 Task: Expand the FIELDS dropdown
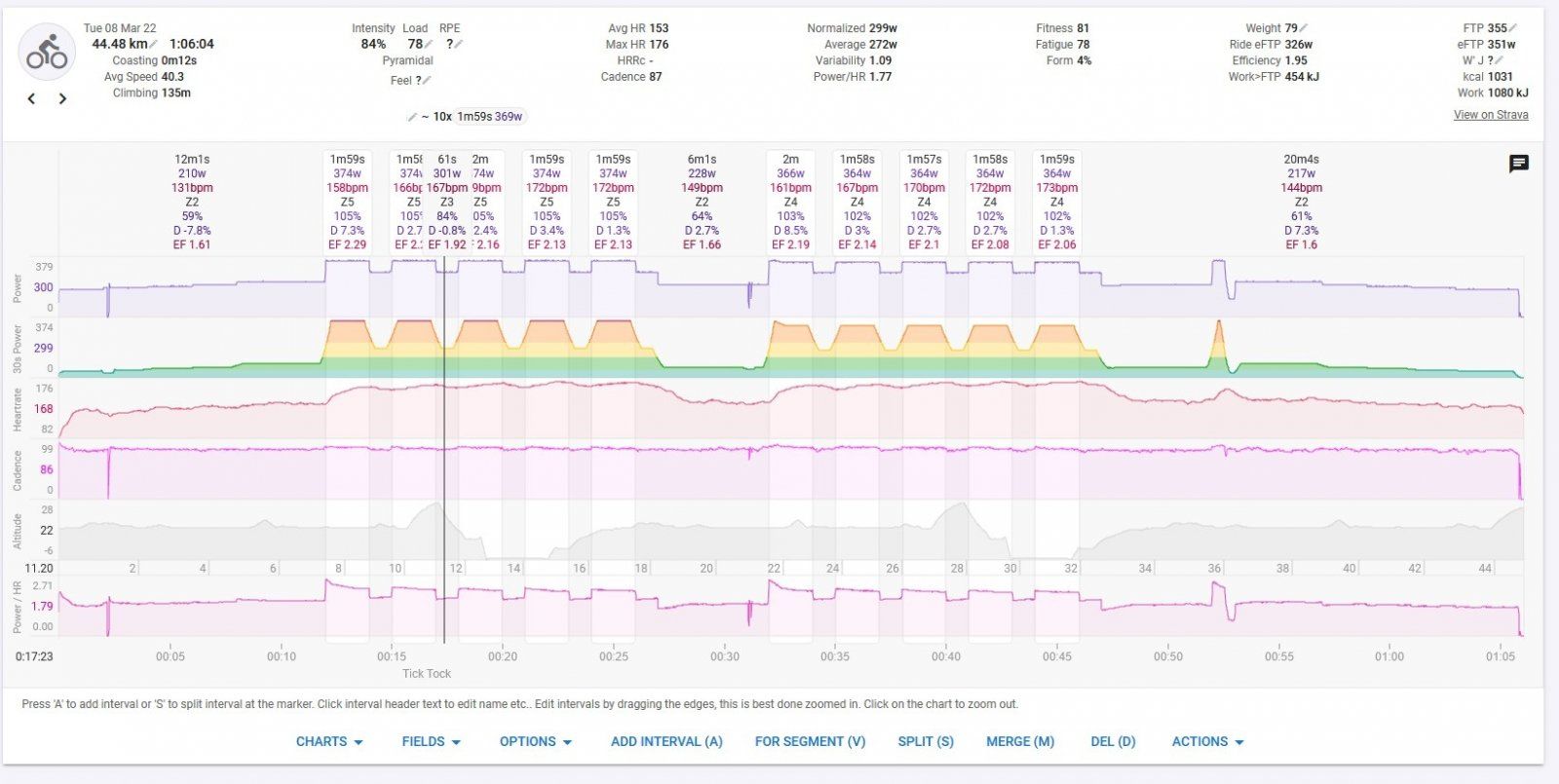431,741
